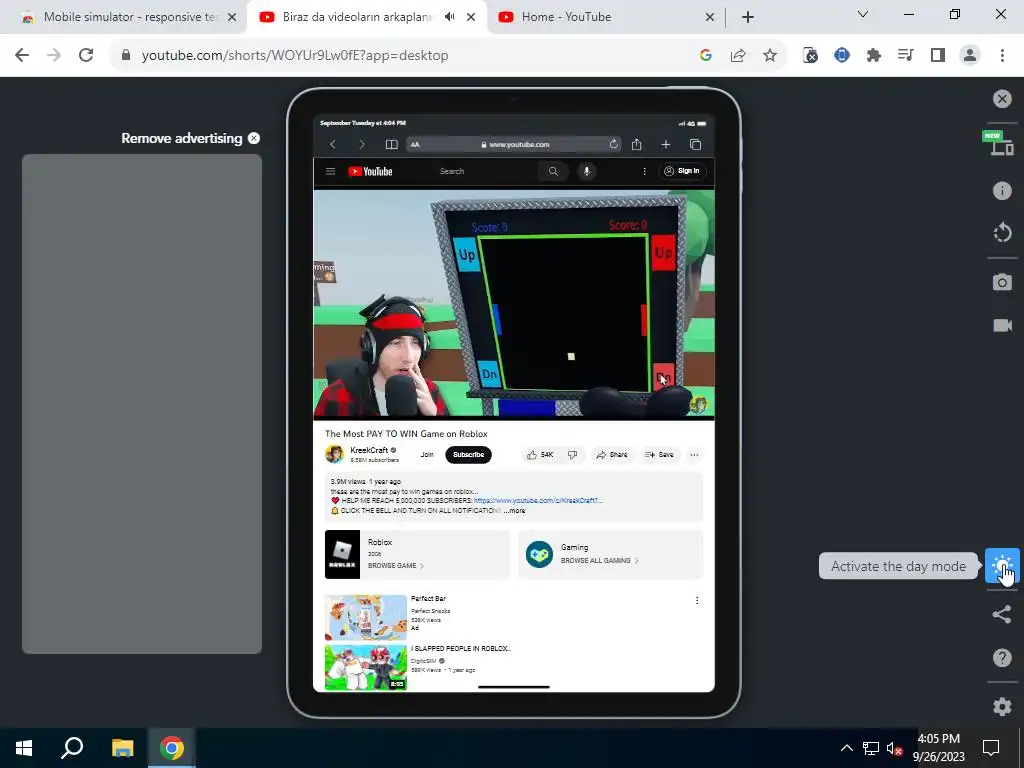Click the Chrome address bar URL
The width and height of the screenshot is (1024, 768).
coord(295,56)
